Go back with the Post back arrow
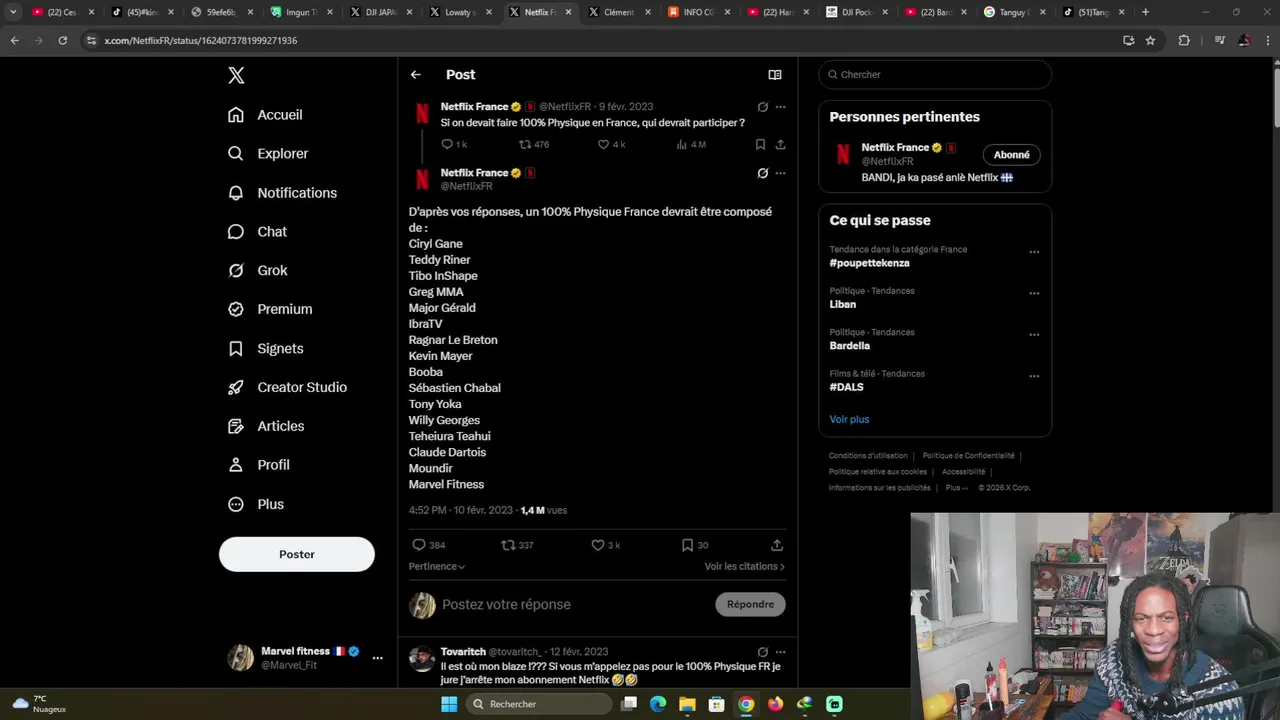Screen dimensions: 1280x720 (416, 75)
